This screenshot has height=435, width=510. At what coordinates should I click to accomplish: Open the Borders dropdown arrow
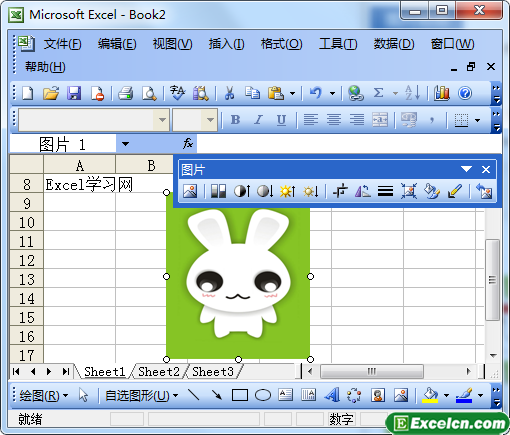(x=478, y=120)
